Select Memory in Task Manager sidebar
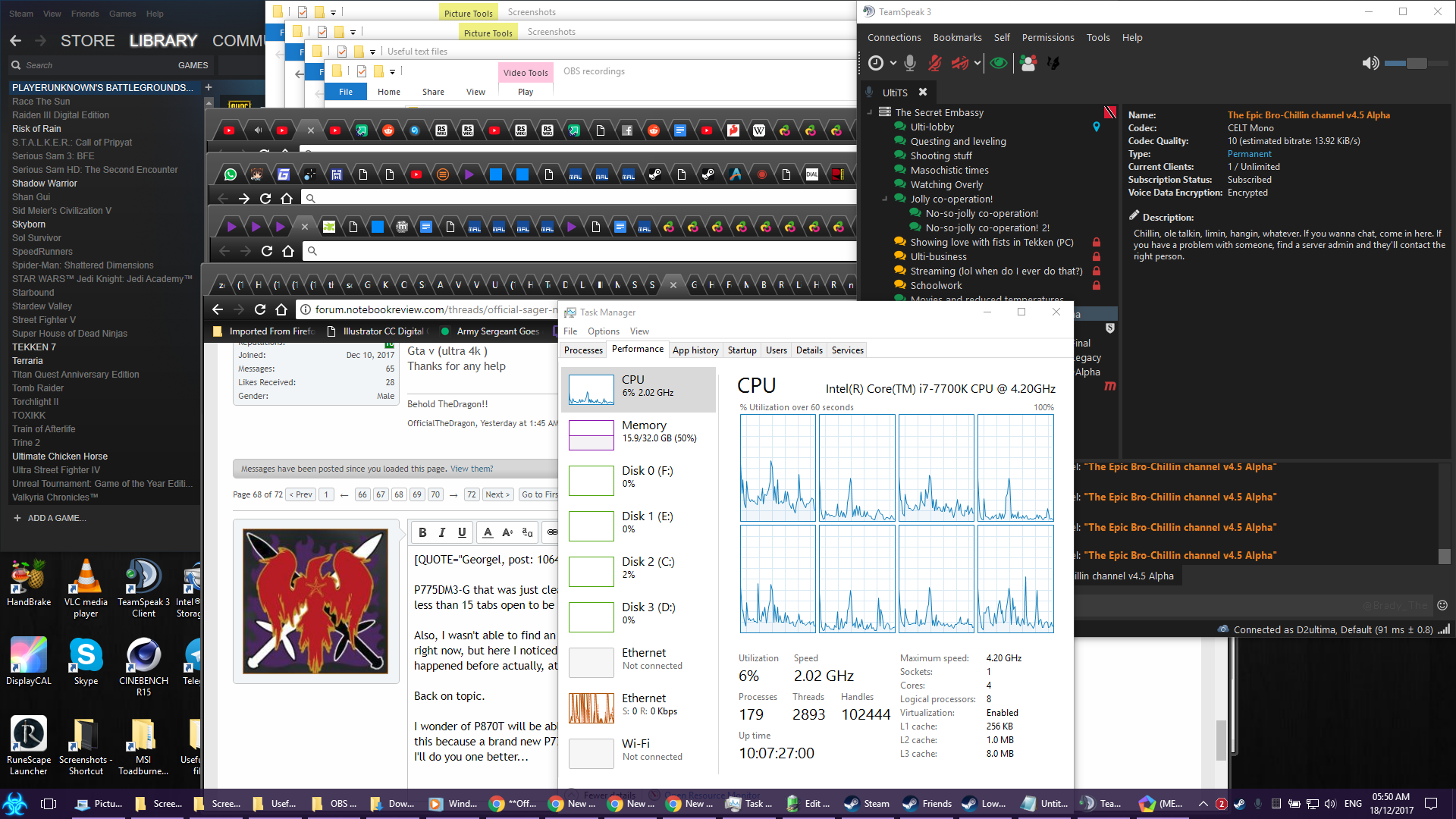1456x819 pixels. 639,435
